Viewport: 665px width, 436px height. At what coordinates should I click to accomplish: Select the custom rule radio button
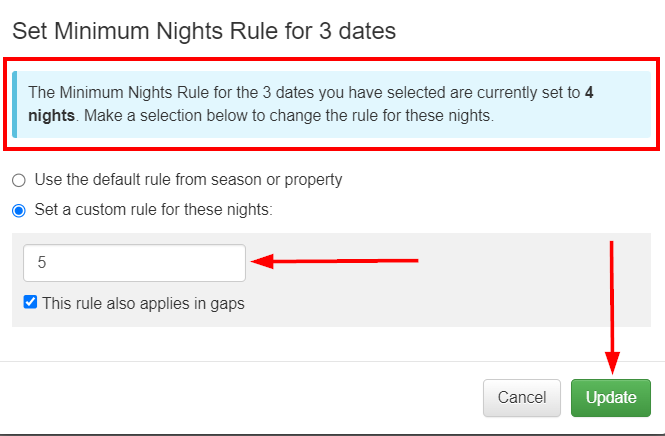pos(19,211)
